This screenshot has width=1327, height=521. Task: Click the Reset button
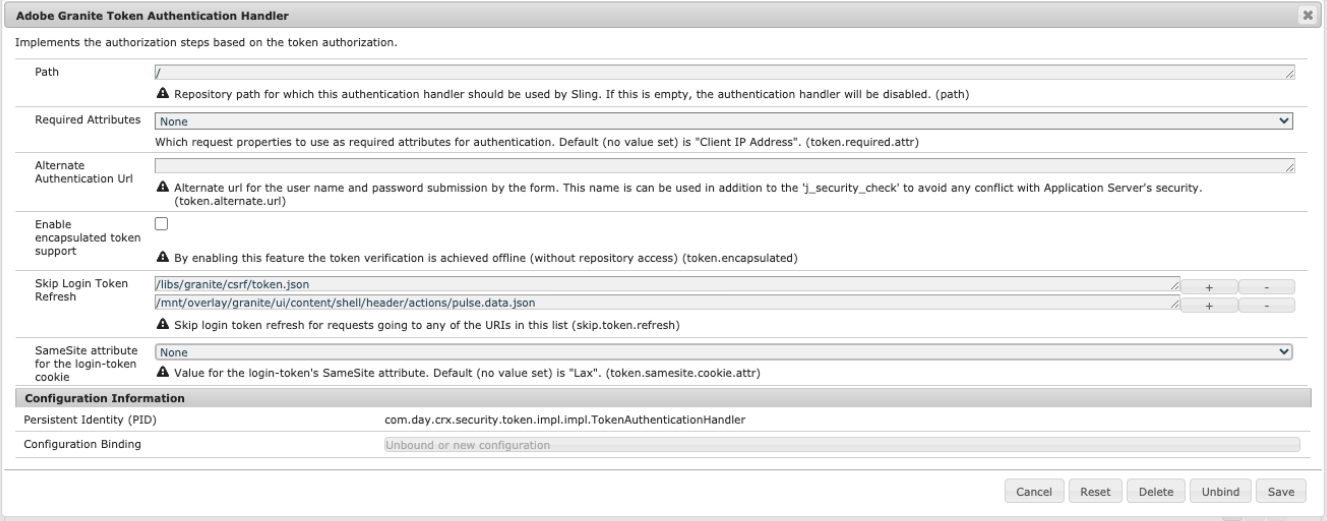coord(1094,491)
